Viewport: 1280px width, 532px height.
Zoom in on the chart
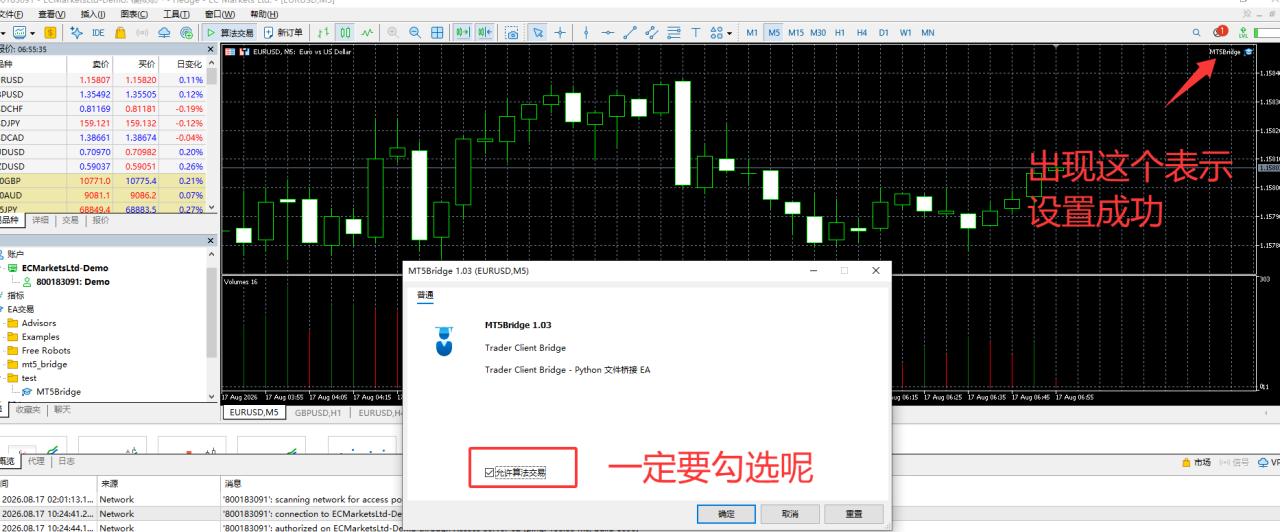click(393, 33)
